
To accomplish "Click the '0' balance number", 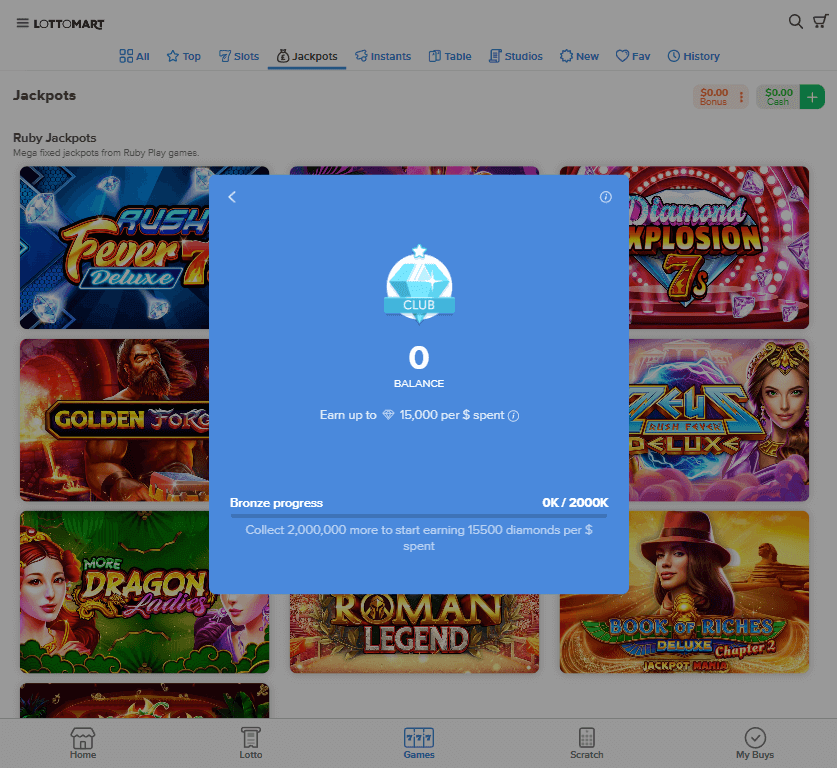I will 419,358.
